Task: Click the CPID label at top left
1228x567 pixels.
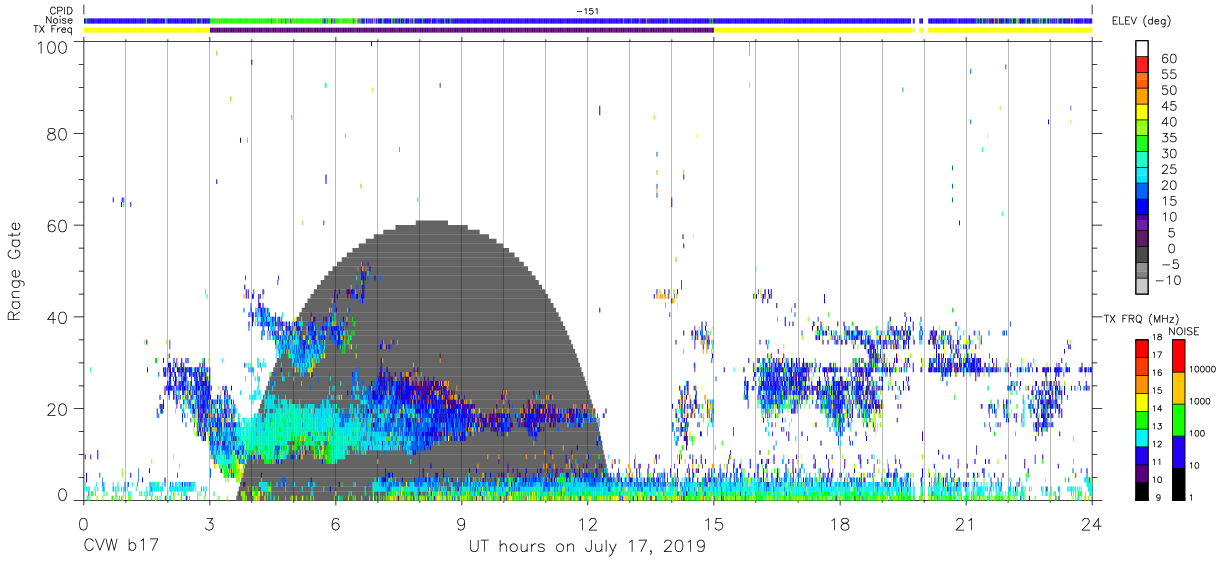Action: point(59,11)
